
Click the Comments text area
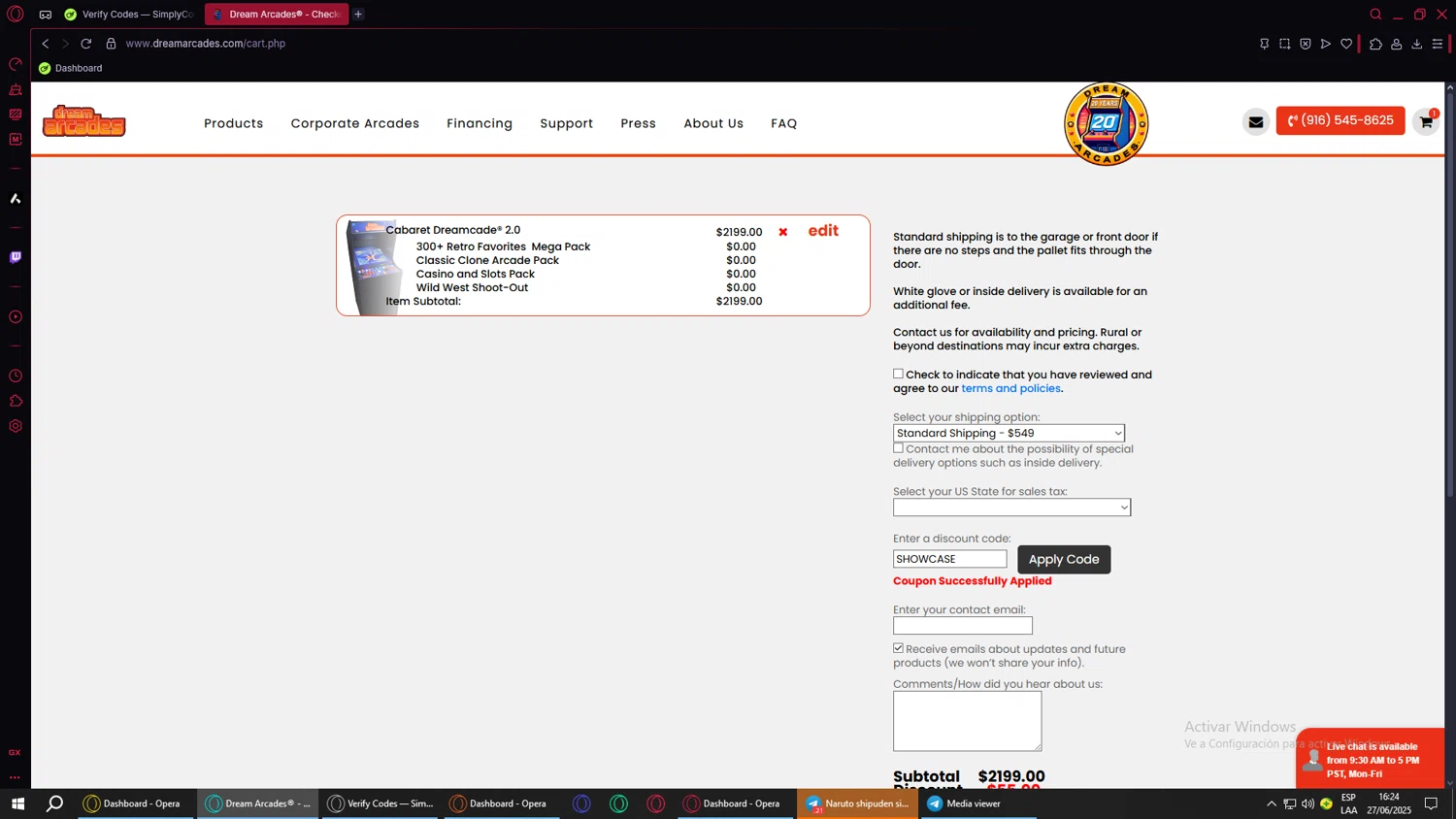click(x=967, y=721)
